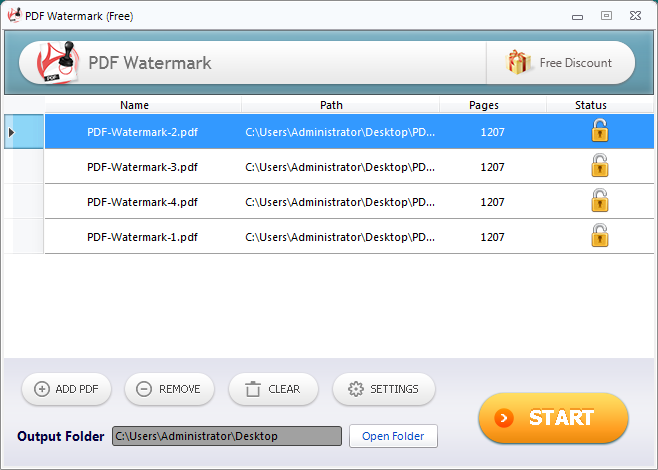Screen dimensions: 658x470
Task: Click the Status column header
Action: tap(591, 105)
